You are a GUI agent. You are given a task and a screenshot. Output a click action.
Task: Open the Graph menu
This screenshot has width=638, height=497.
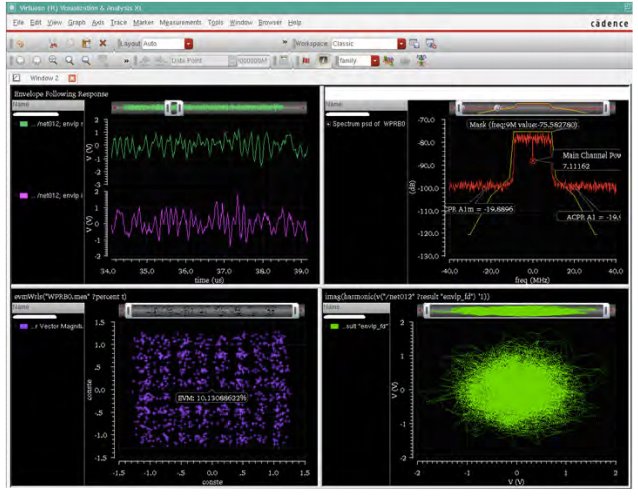(x=76, y=22)
